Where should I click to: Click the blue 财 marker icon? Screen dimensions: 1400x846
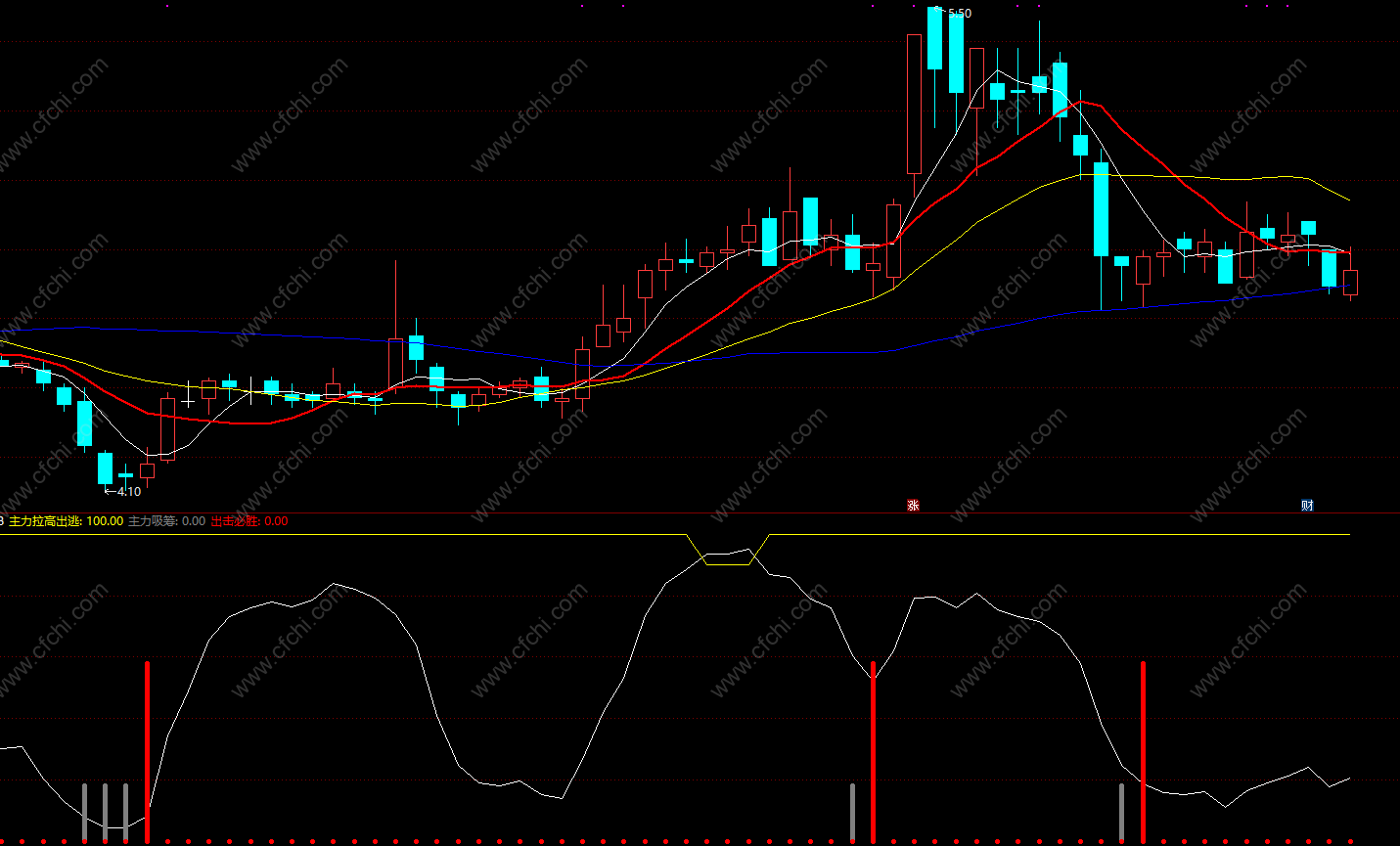(x=1307, y=505)
